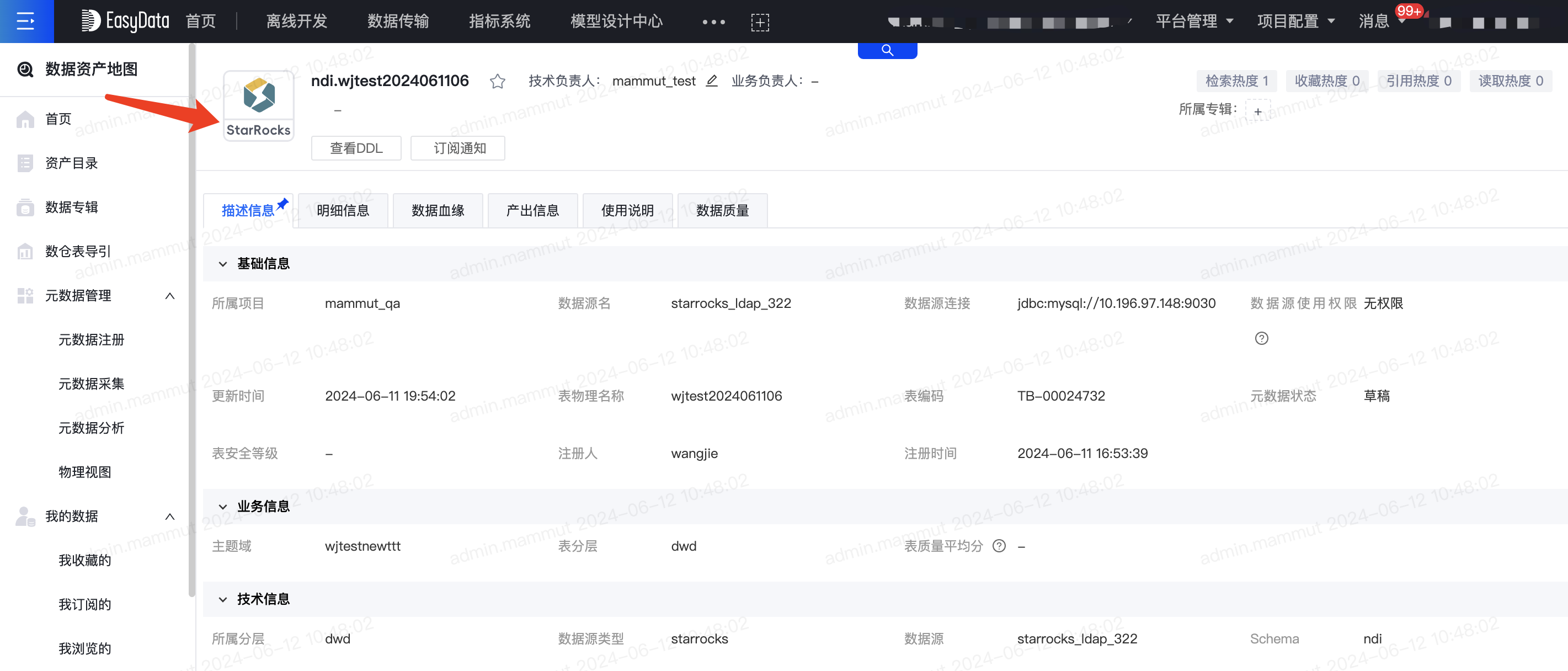The height and width of the screenshot is (671, 1568).
Task: Click the pencil icon next to mammut_test
Action: 711,81
